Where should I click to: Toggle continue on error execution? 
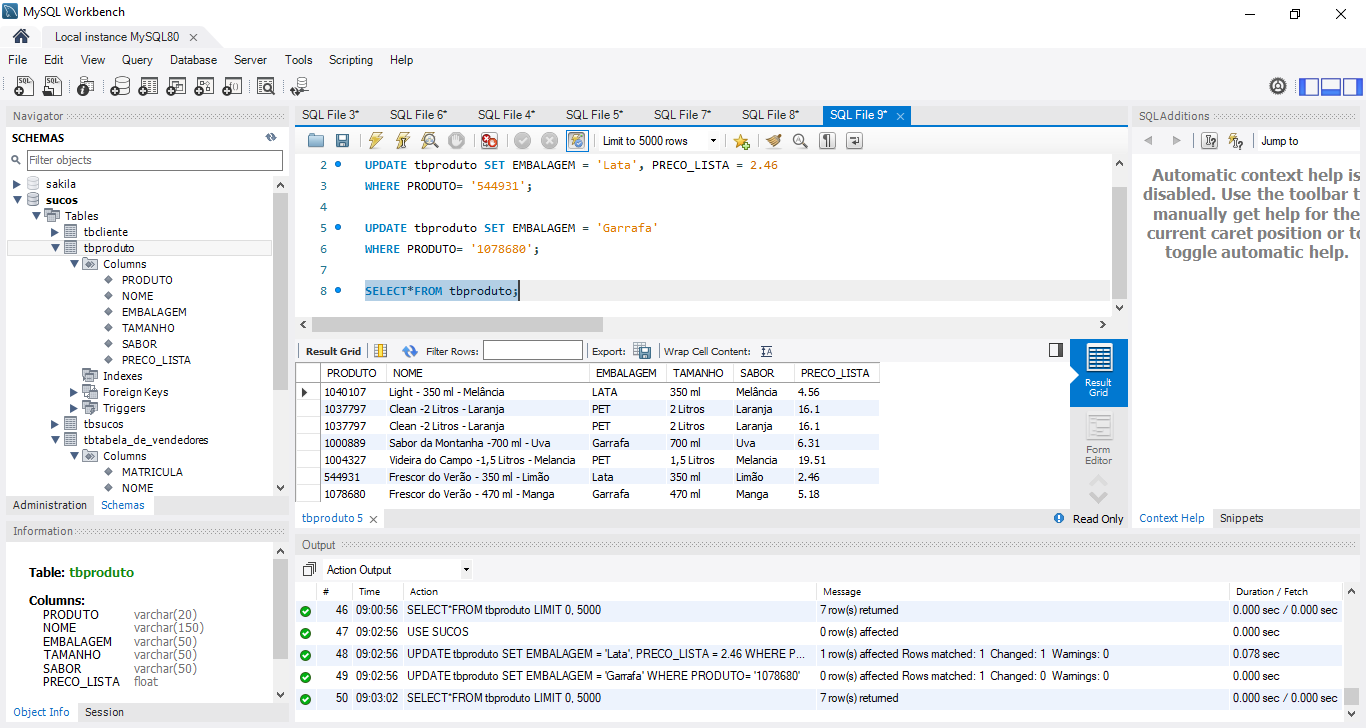coord(489,141)
